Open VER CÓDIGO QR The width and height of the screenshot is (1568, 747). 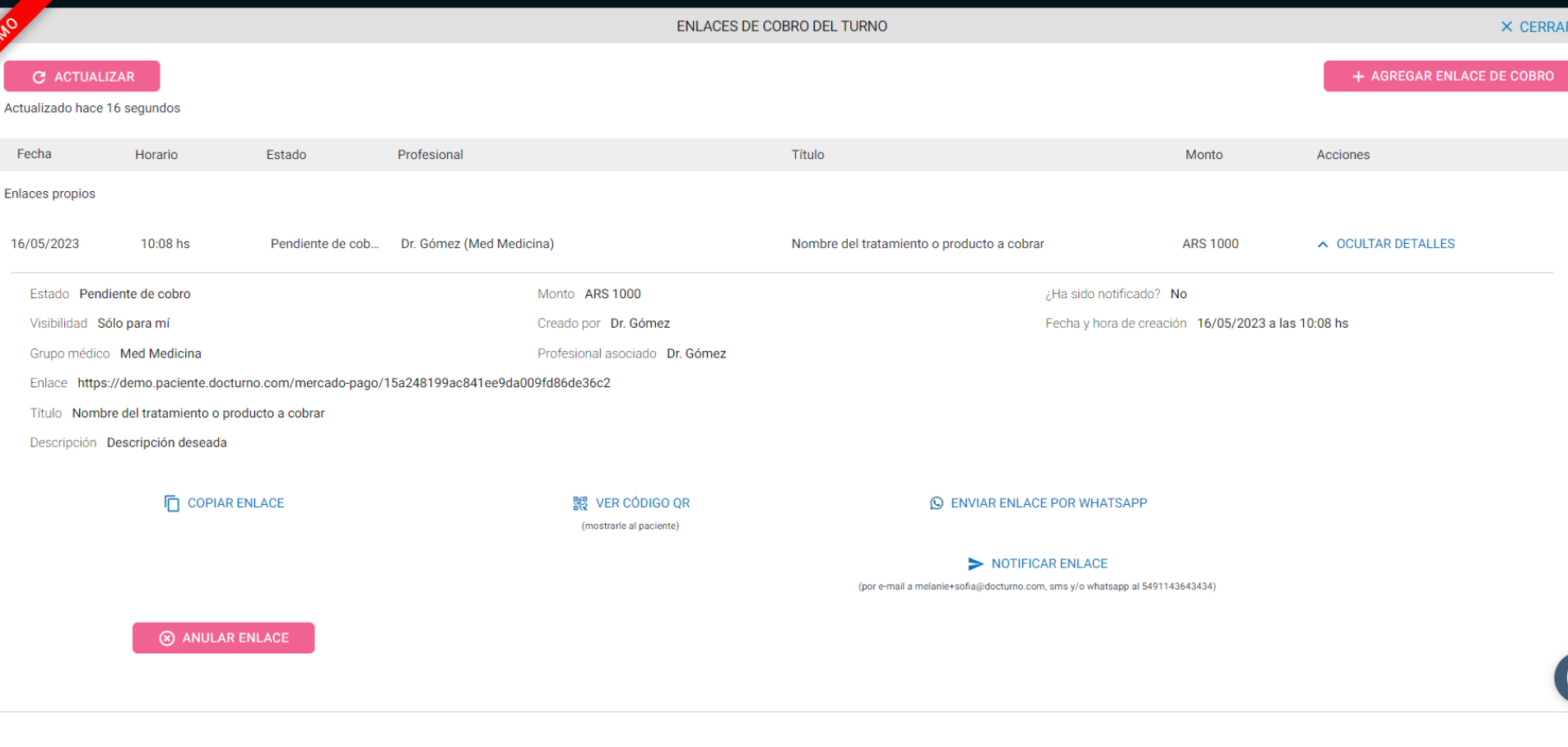click(x=643, y=503)
